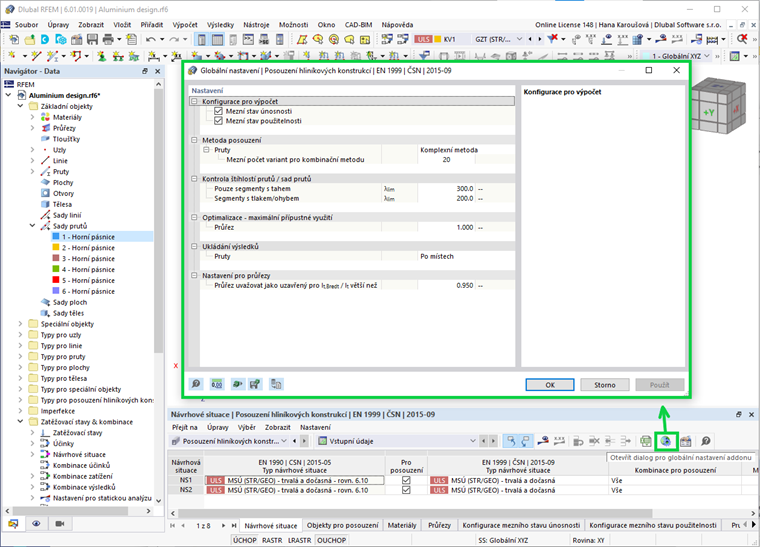This screenshot has width=760, height=547.
Task: Expand Materiály node in Navigator
Action: (32, 117)
